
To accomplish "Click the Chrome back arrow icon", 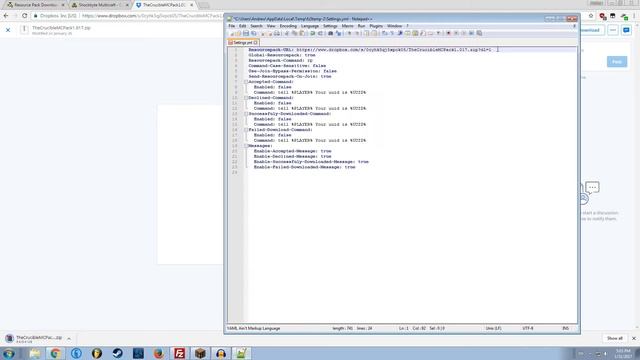I will pyautogui.click(x=6, y=16).
